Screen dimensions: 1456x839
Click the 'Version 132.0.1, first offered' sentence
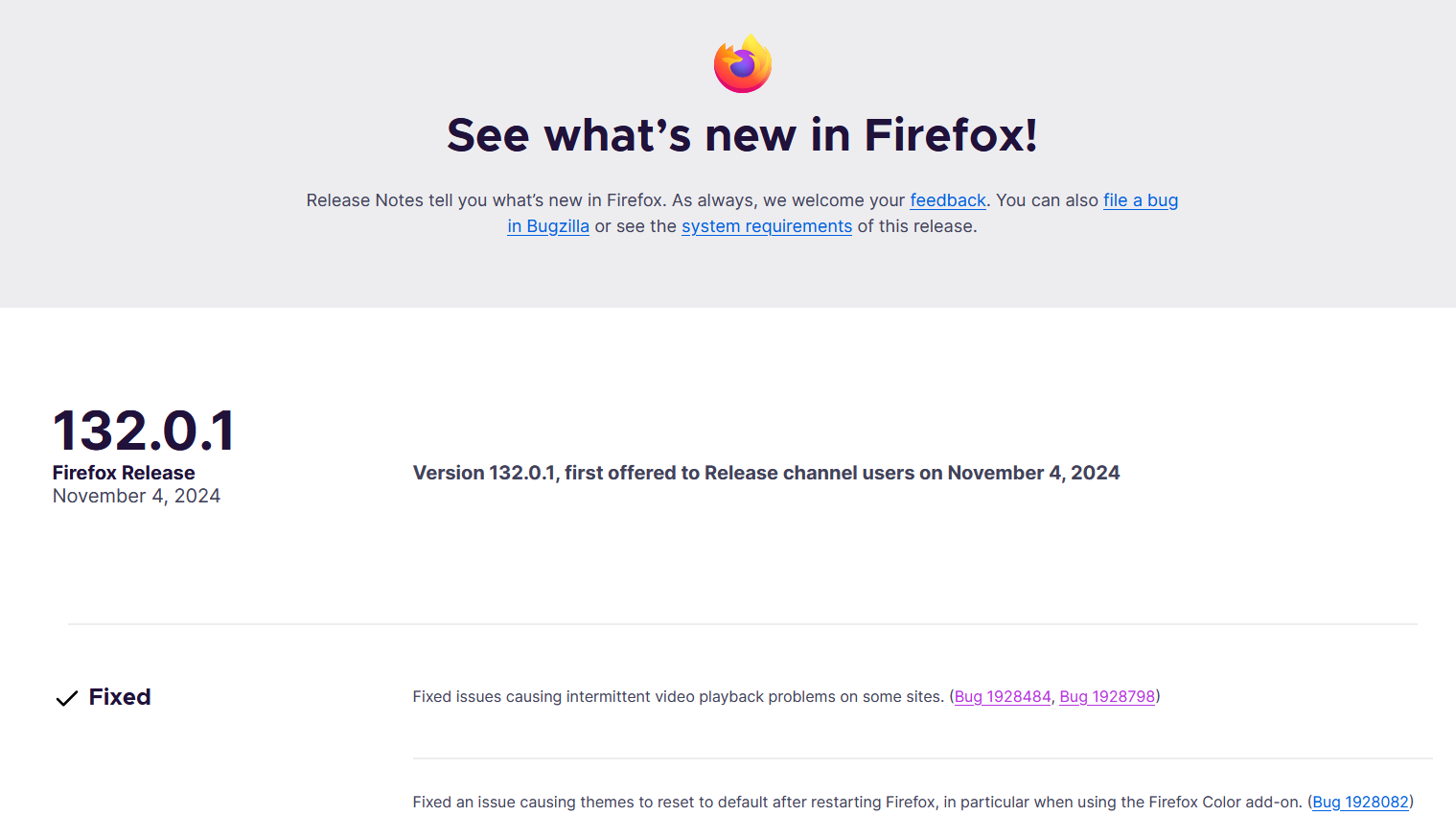766,473
